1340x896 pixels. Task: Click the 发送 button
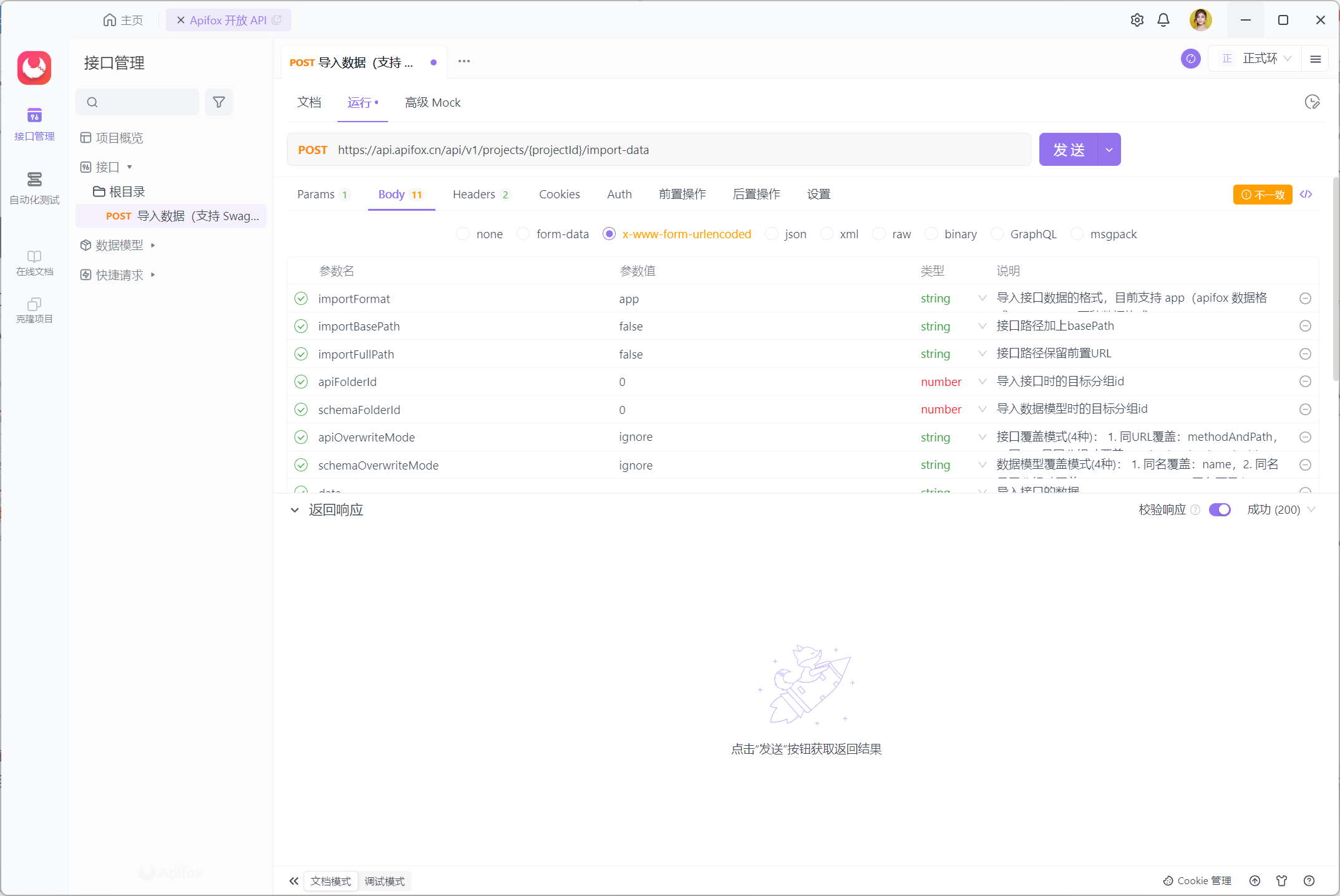click(x=1068, y=150)
